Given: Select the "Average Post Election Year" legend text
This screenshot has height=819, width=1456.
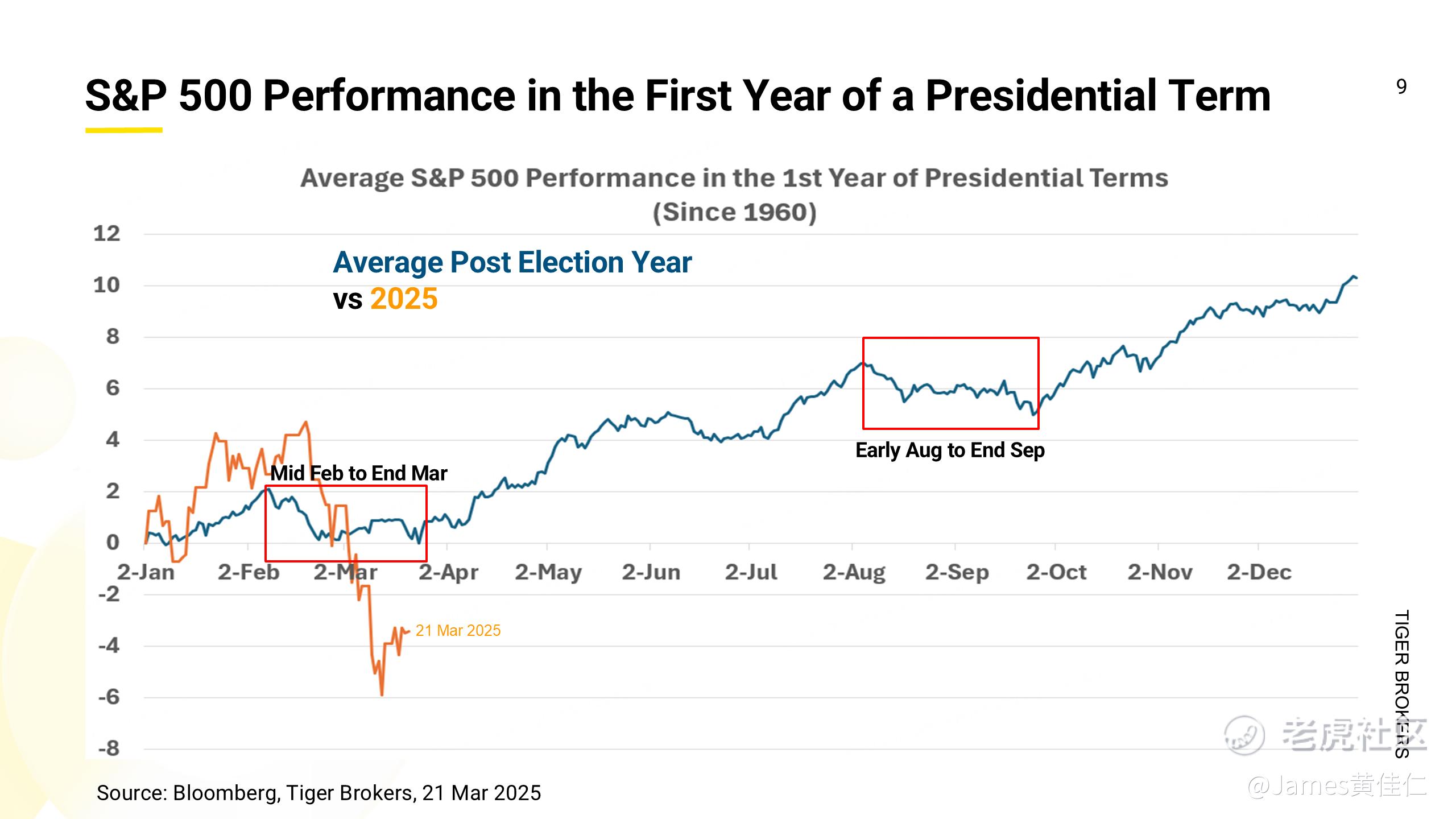Looking at the screenshot, I should pyautogui.click(x=512, y=262).
